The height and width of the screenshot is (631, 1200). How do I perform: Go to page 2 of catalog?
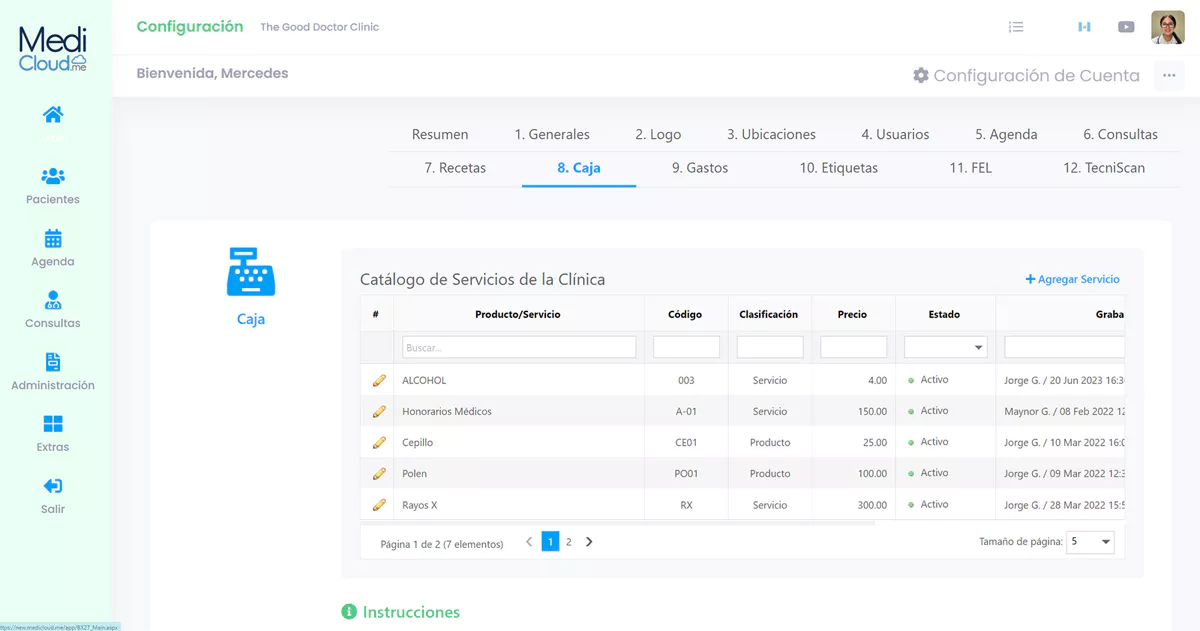(569, 542)
